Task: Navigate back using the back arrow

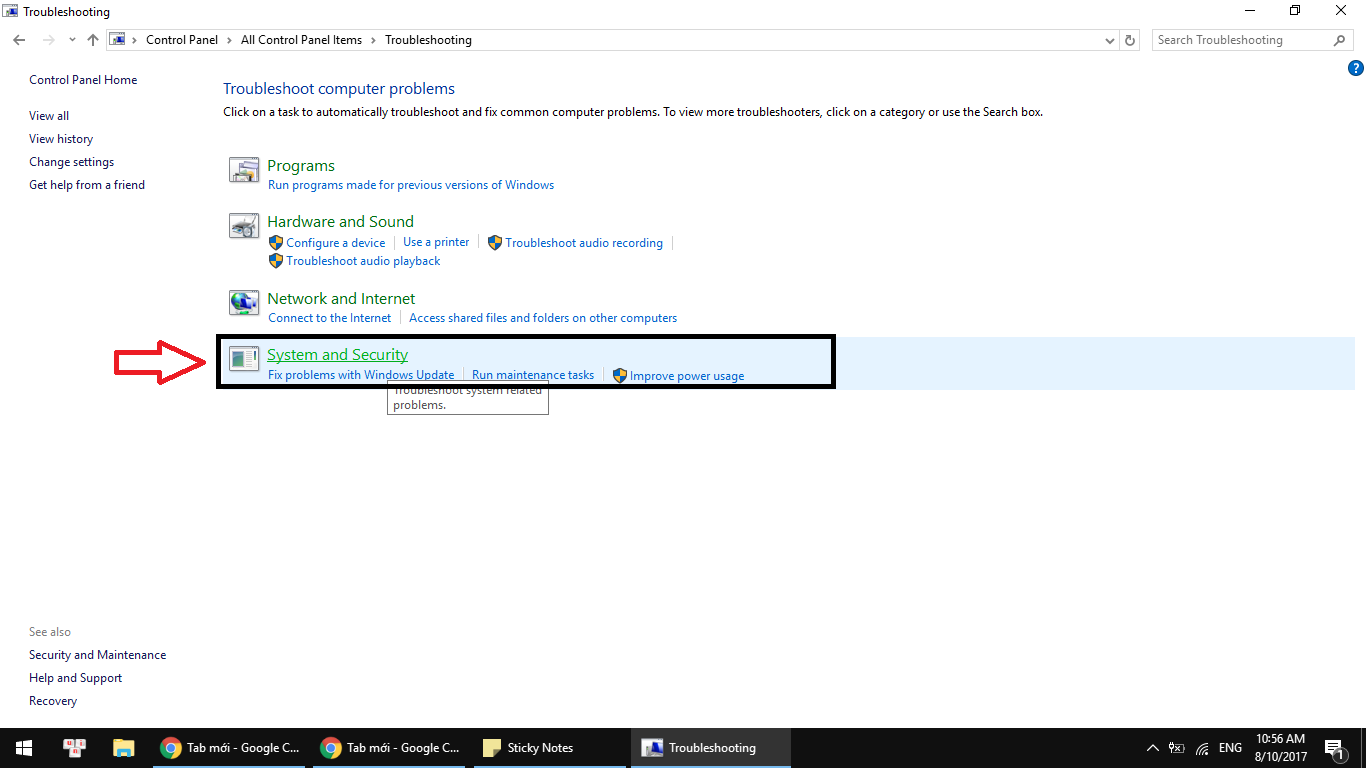Action: pos(19,40)
